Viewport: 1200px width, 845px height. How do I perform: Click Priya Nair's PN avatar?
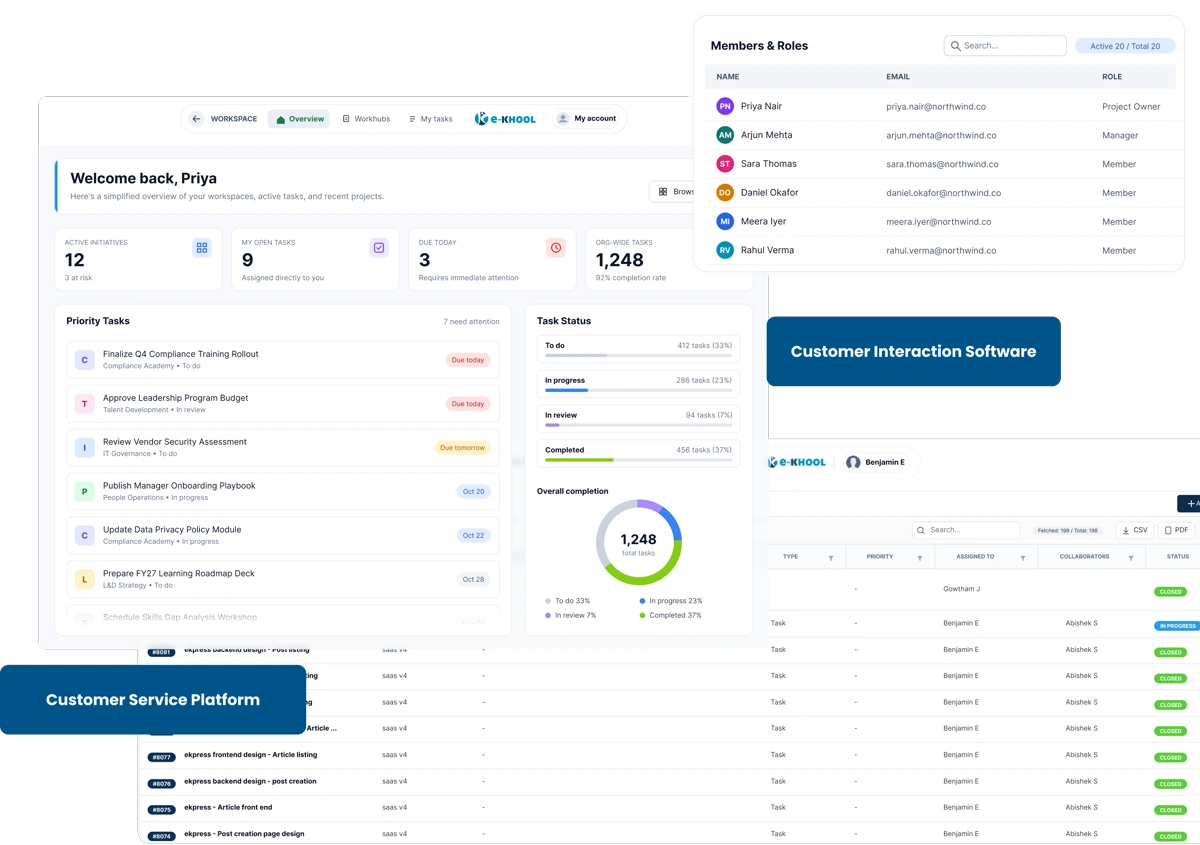coord(725,106)
